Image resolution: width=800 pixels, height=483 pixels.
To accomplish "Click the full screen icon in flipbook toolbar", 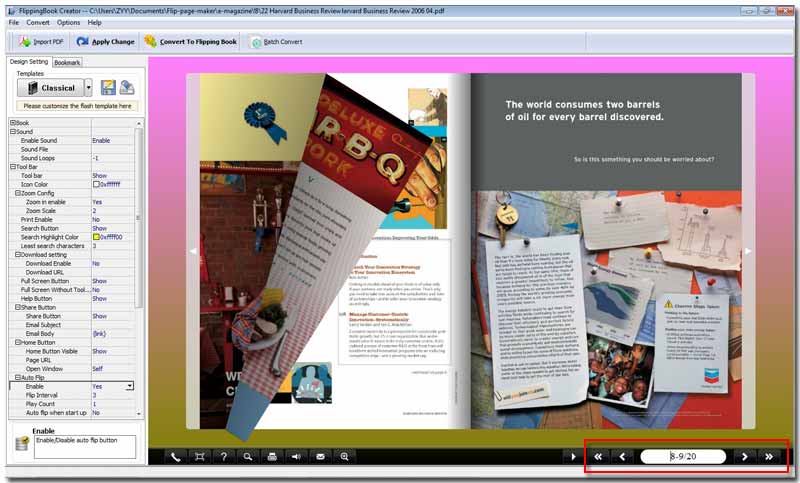I will coord(199,456).
